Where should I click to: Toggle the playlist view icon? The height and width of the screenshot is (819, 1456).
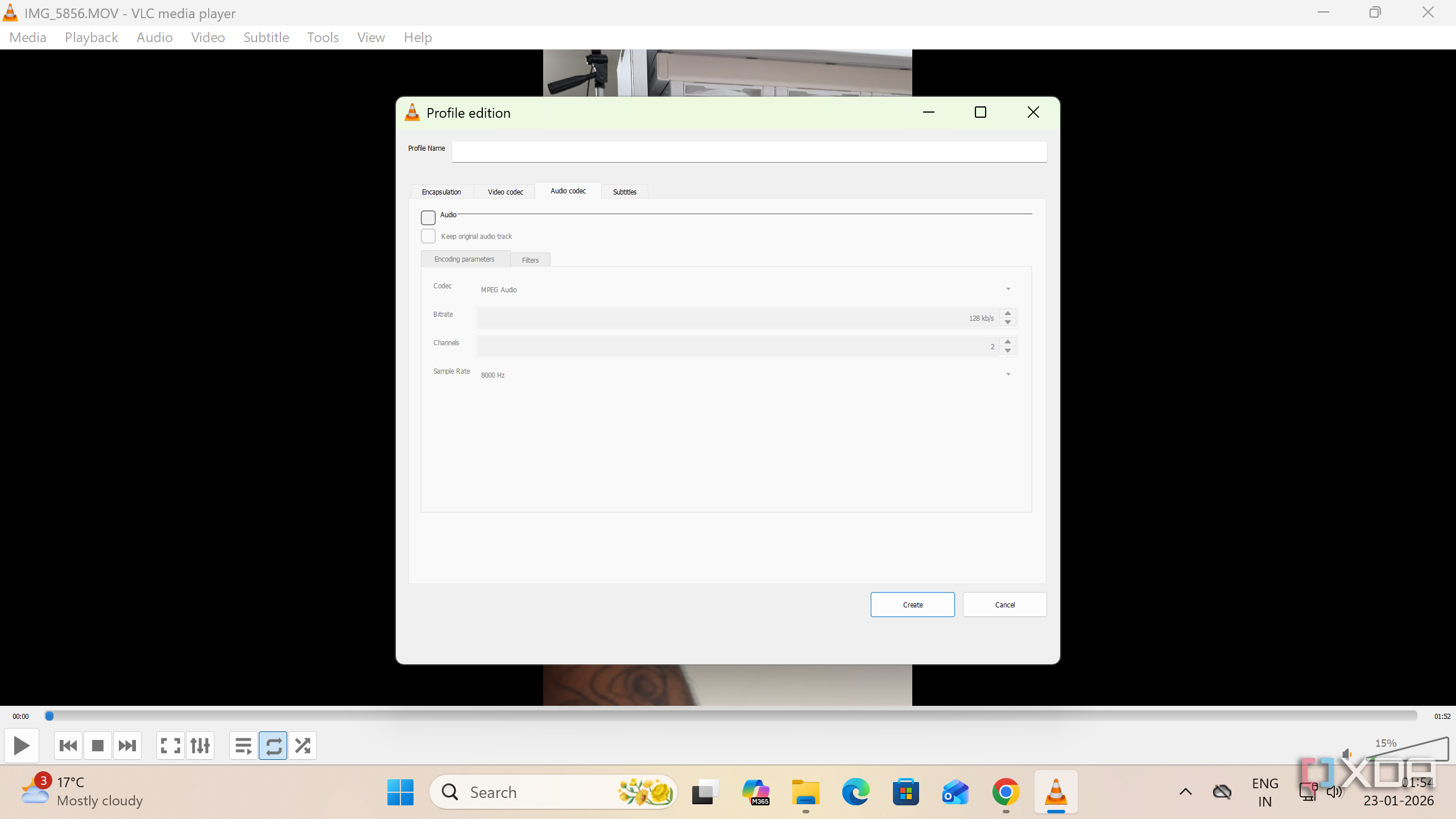[243, 745]
